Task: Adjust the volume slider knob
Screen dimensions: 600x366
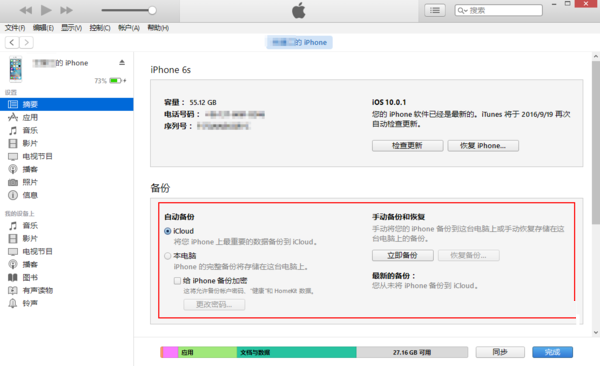Action: [x=152, y=10]
